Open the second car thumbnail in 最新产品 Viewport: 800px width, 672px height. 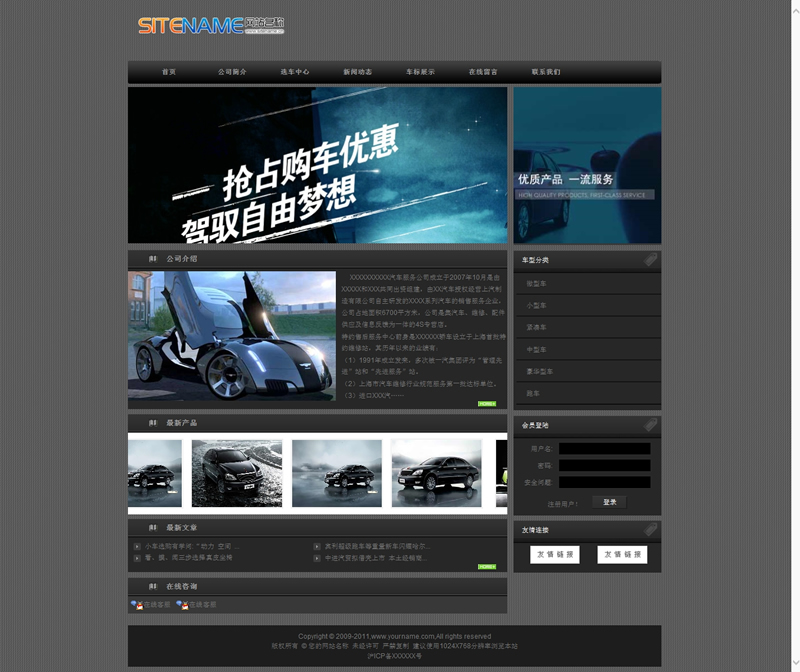pyautogui.click(x=237, y=473)
